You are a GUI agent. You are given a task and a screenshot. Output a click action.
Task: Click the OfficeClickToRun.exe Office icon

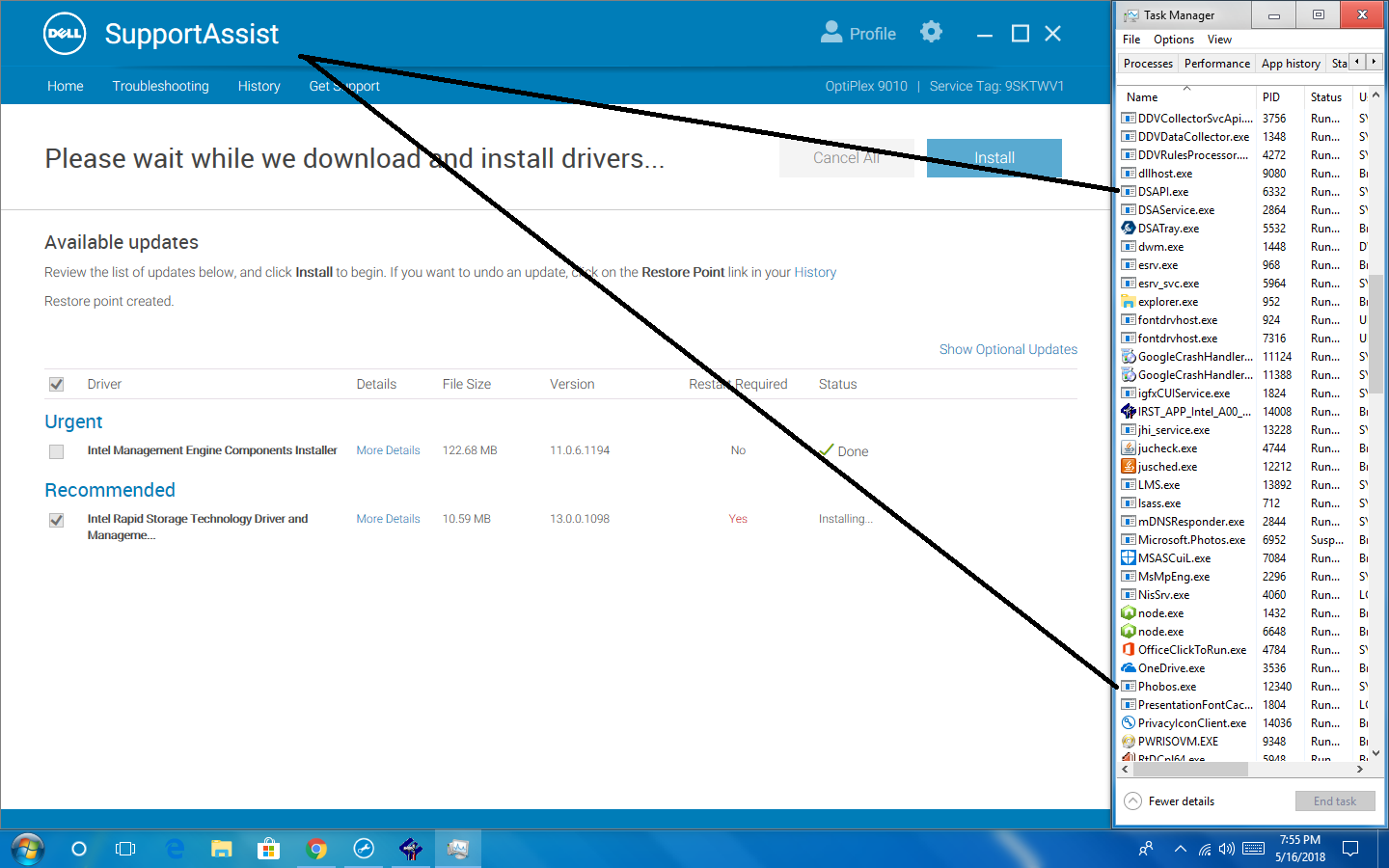pos(1128,650)
